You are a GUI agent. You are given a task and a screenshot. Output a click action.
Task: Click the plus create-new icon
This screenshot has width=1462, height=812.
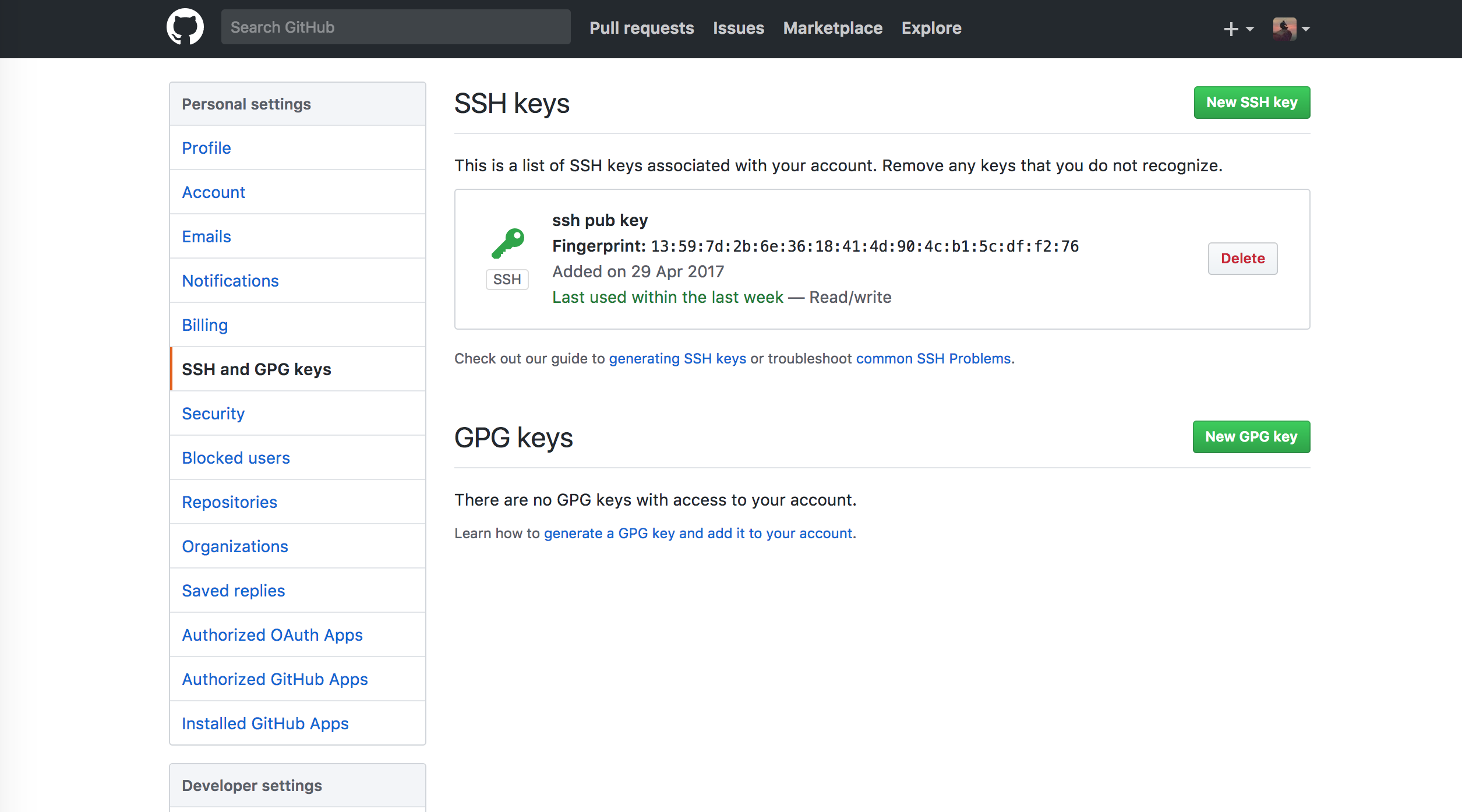1231,29
